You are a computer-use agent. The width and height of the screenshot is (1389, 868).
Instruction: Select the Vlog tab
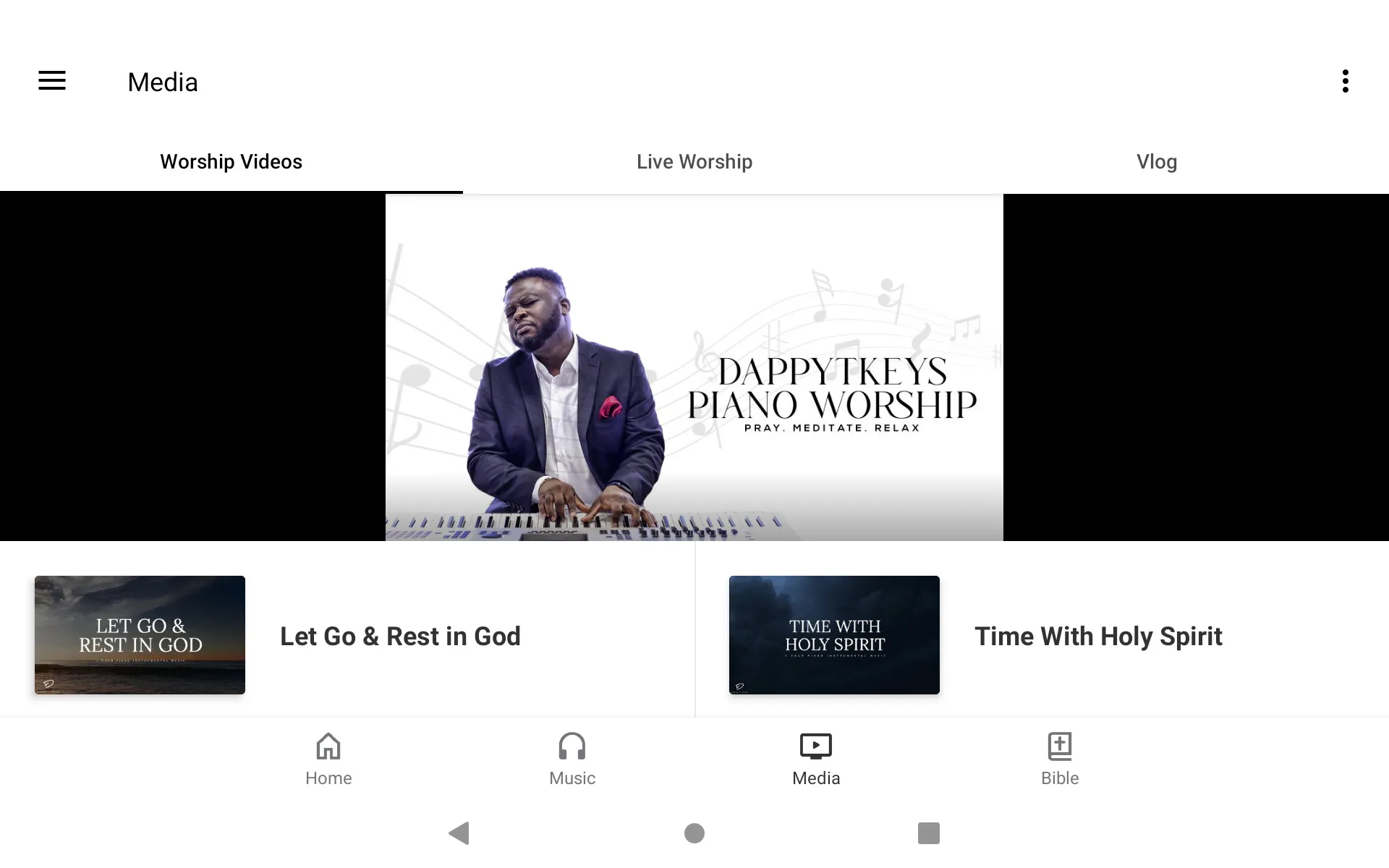[1157, 162]
